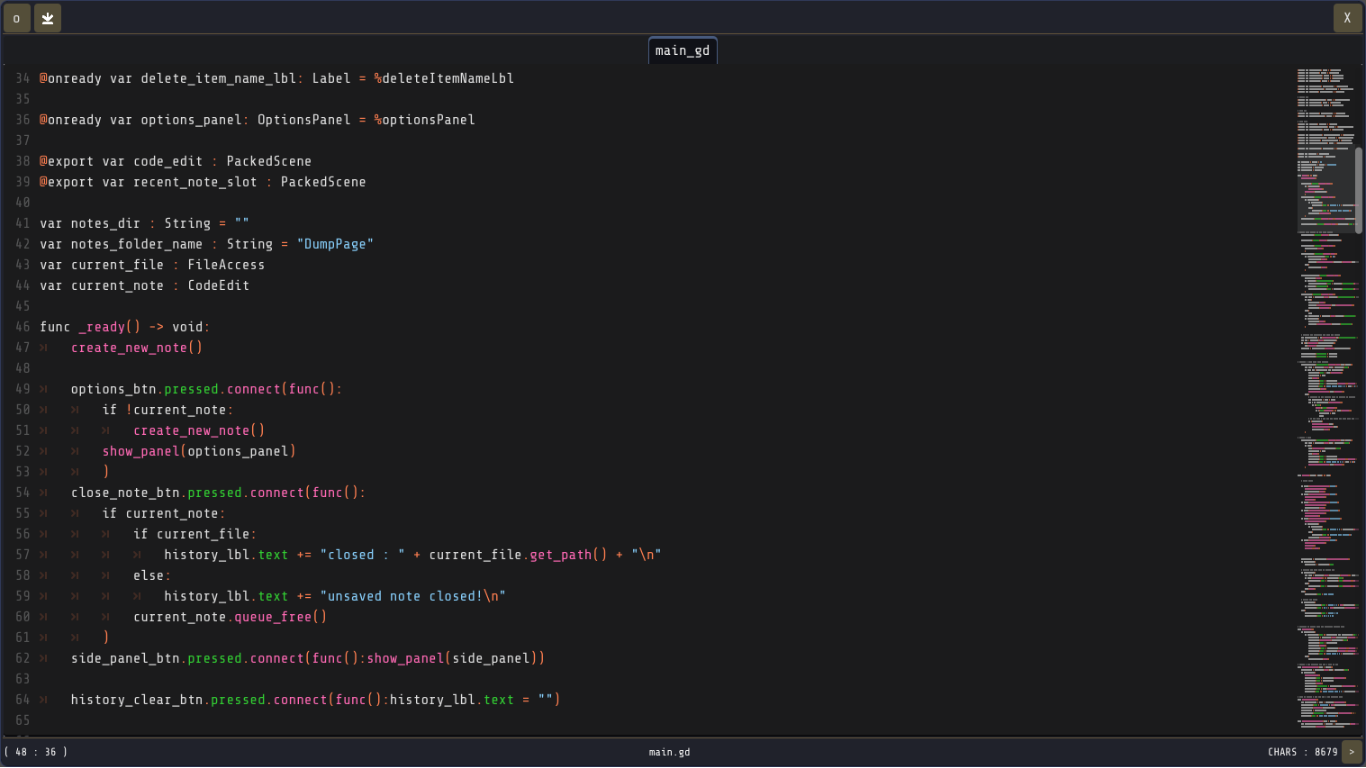The width and height of the screenshot is (1366, 768).
Task: Click the cursor position indicator (48 : 36)
Action: (36, 752)
